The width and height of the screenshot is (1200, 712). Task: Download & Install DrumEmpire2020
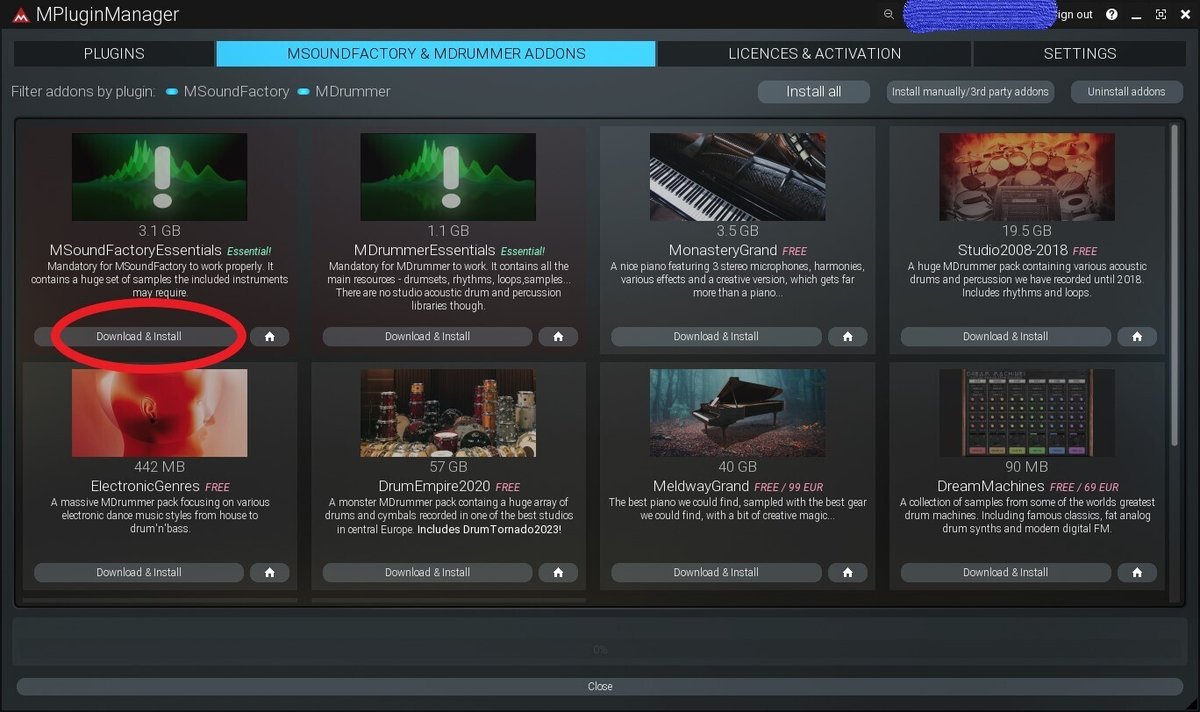pyautogui.click(x=428, y=573)
